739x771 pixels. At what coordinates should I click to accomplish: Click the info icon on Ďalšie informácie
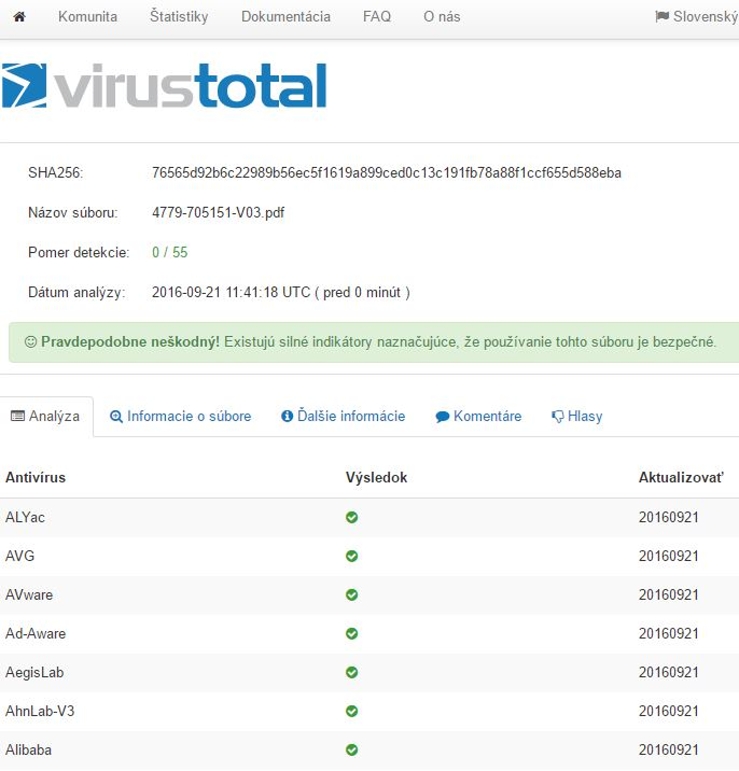tap(287, 416)
